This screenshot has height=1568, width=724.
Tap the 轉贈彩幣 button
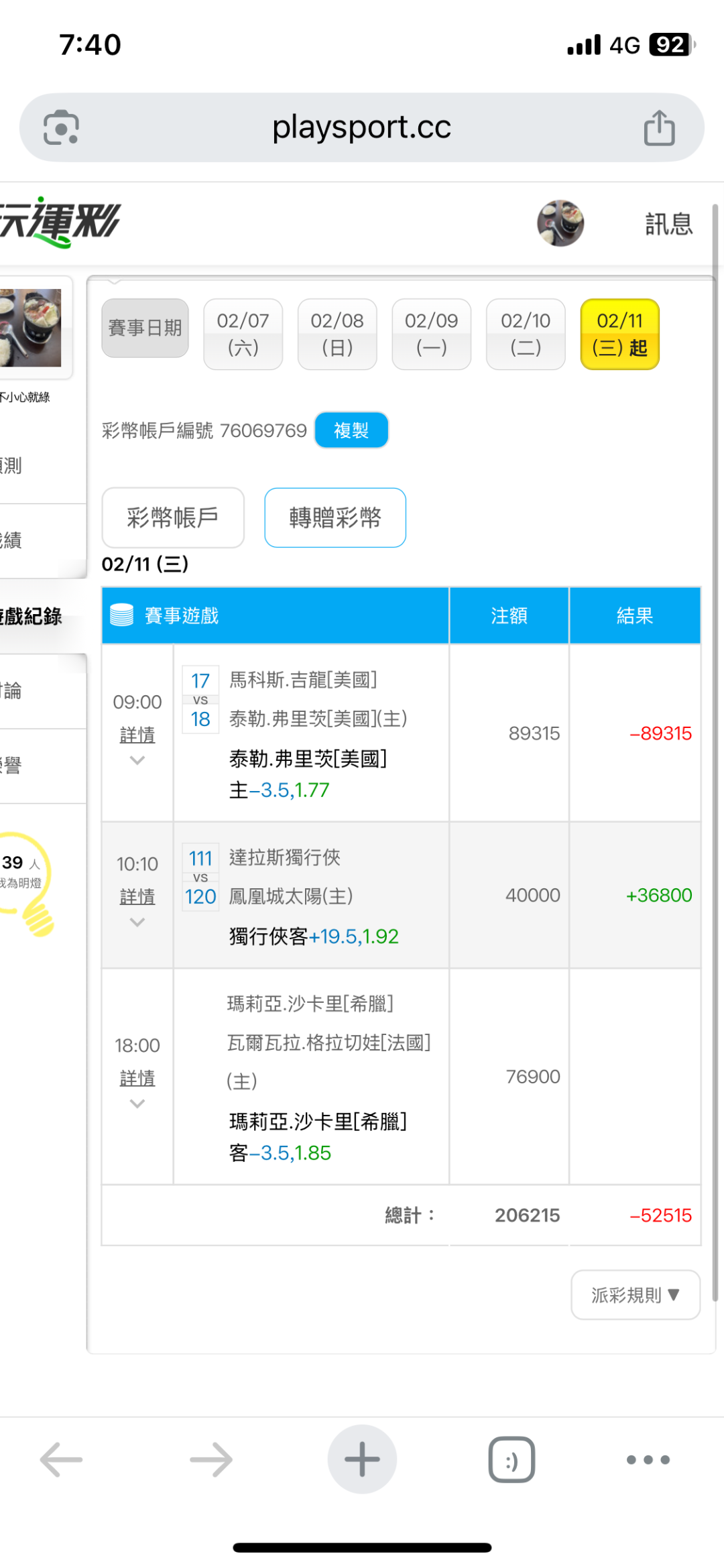click(335, 518)
